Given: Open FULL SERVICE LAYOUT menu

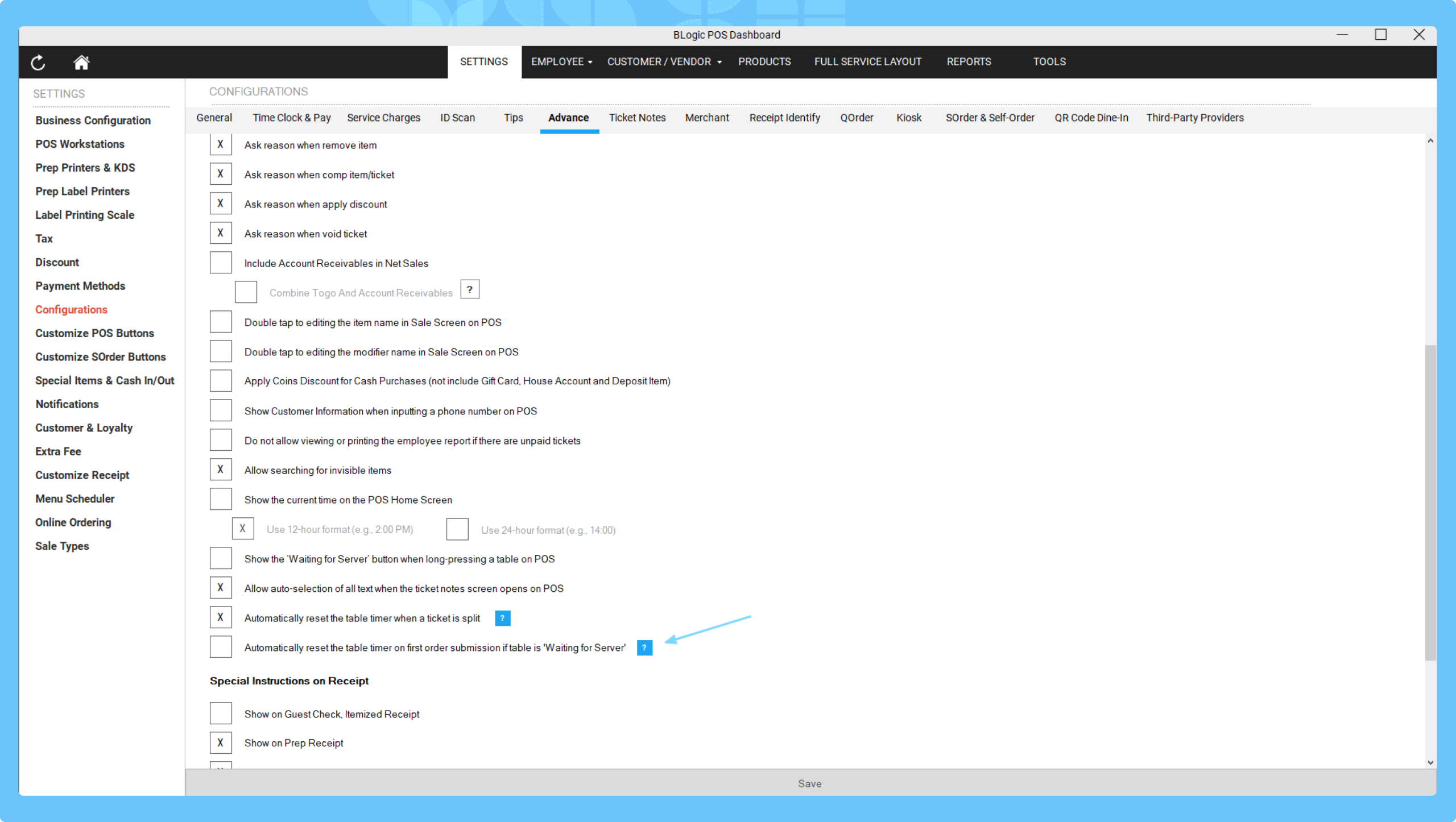Looking at the screenshot, I should point(867,61).
